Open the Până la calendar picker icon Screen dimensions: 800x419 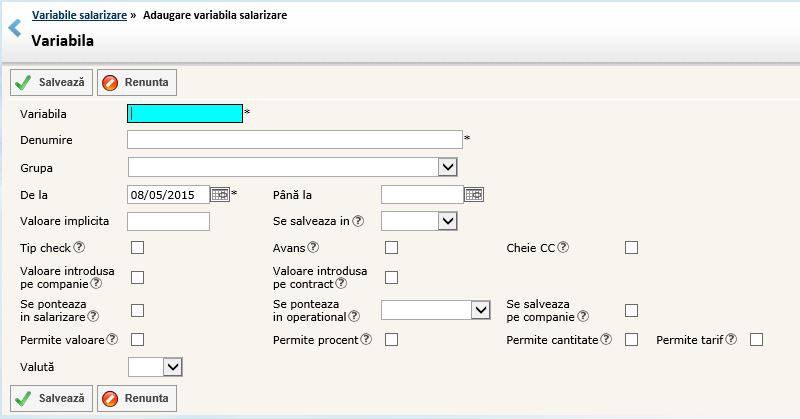click(474, 194)
